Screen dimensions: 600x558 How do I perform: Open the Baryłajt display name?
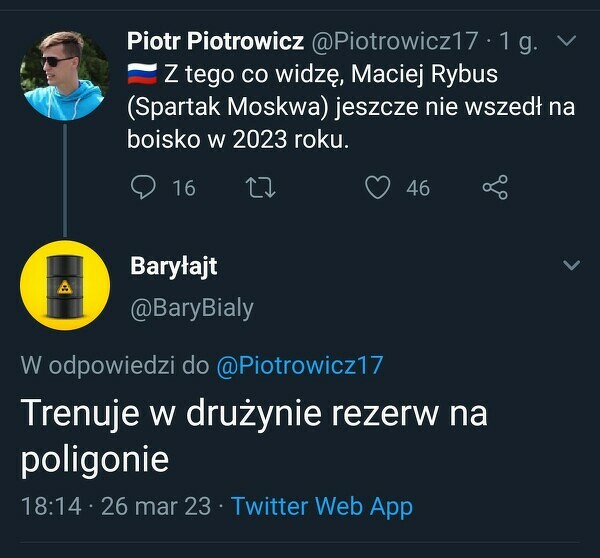coord(174,265)
